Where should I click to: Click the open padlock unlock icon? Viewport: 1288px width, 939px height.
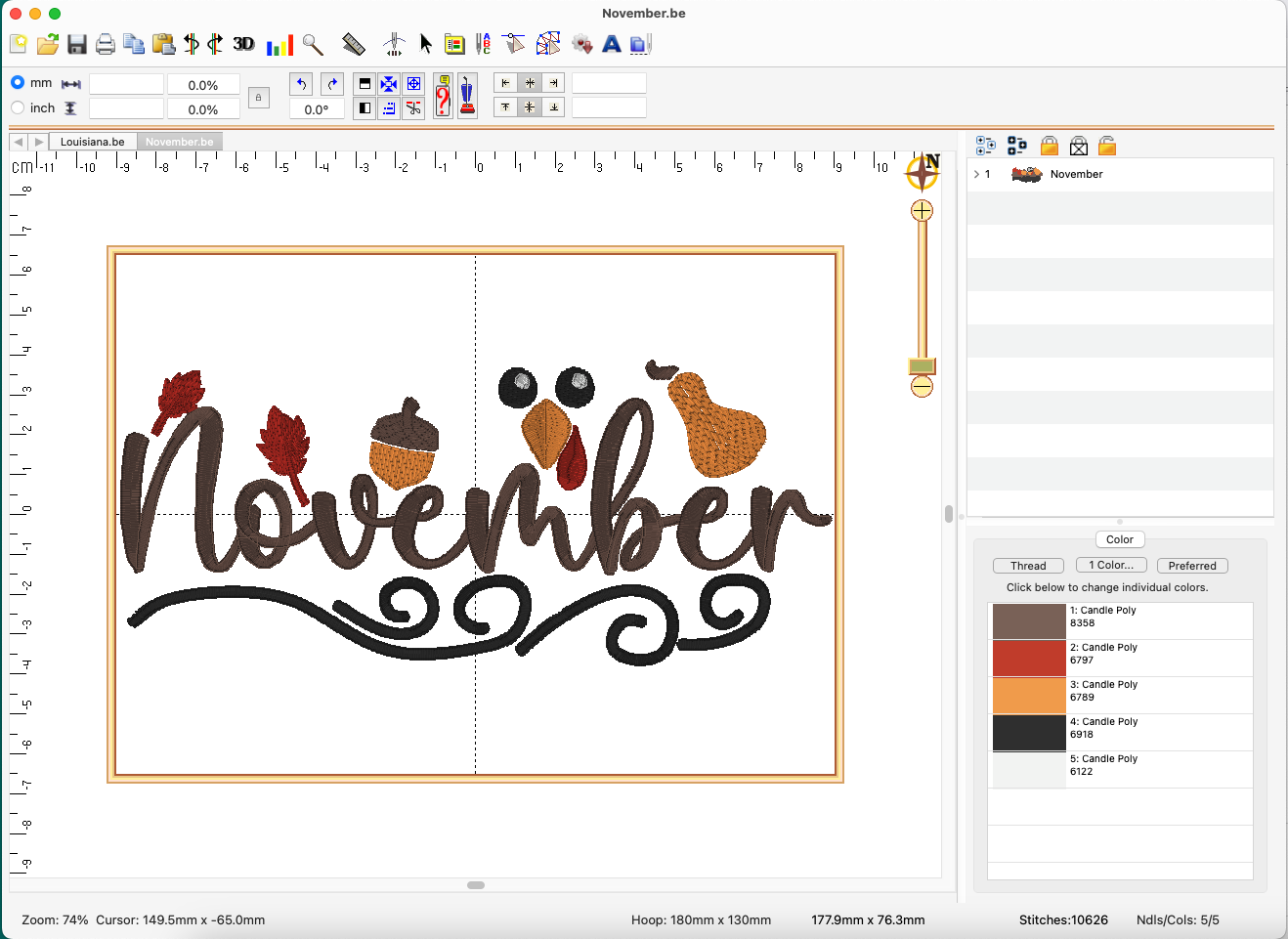click(1107, 146)
